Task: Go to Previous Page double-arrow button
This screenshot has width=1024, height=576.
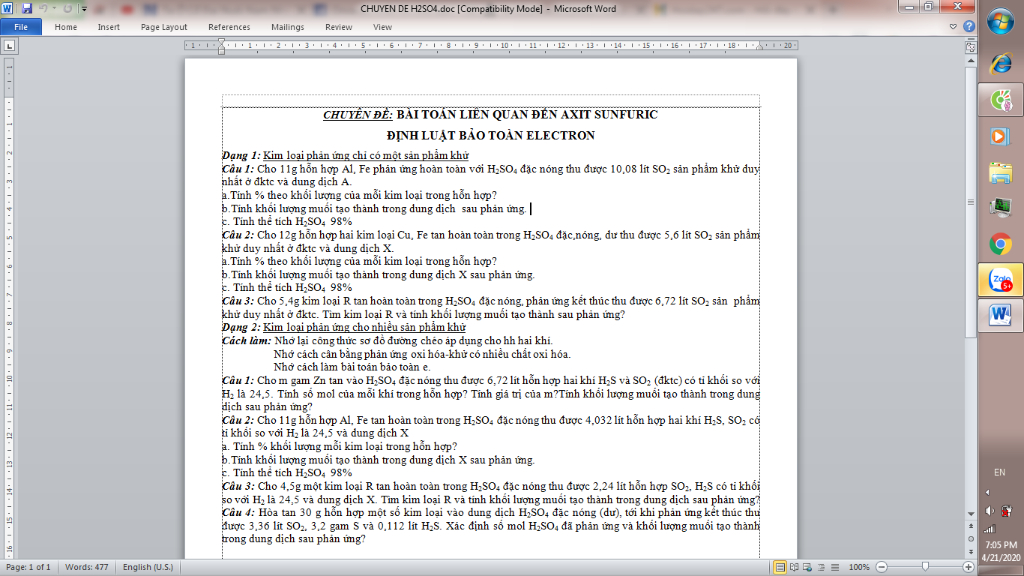Action: 971,526
